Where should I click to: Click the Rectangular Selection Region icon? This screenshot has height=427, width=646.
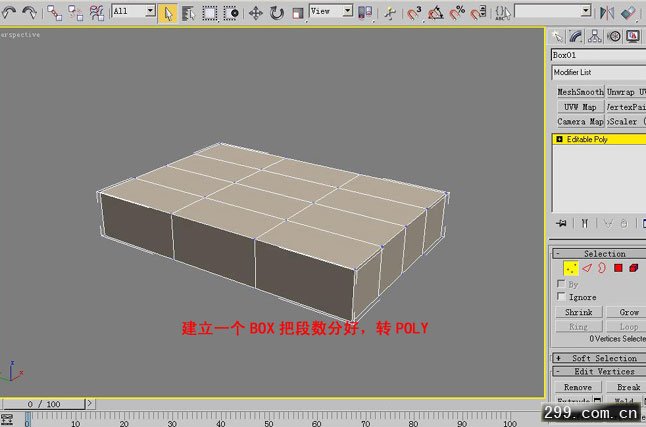pos(210,13)
